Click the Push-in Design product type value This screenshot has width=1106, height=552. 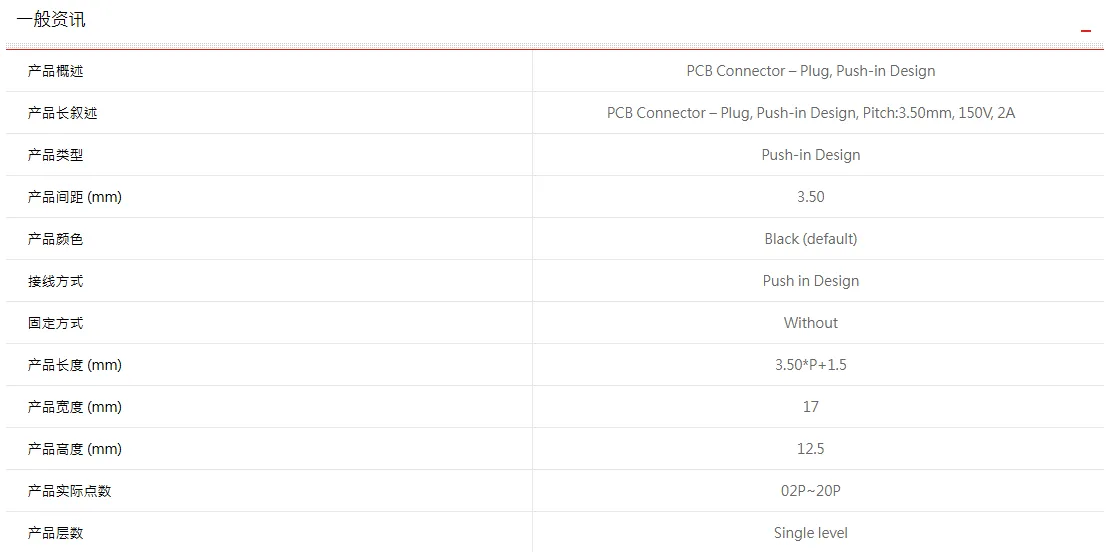[x=810, y=155]
